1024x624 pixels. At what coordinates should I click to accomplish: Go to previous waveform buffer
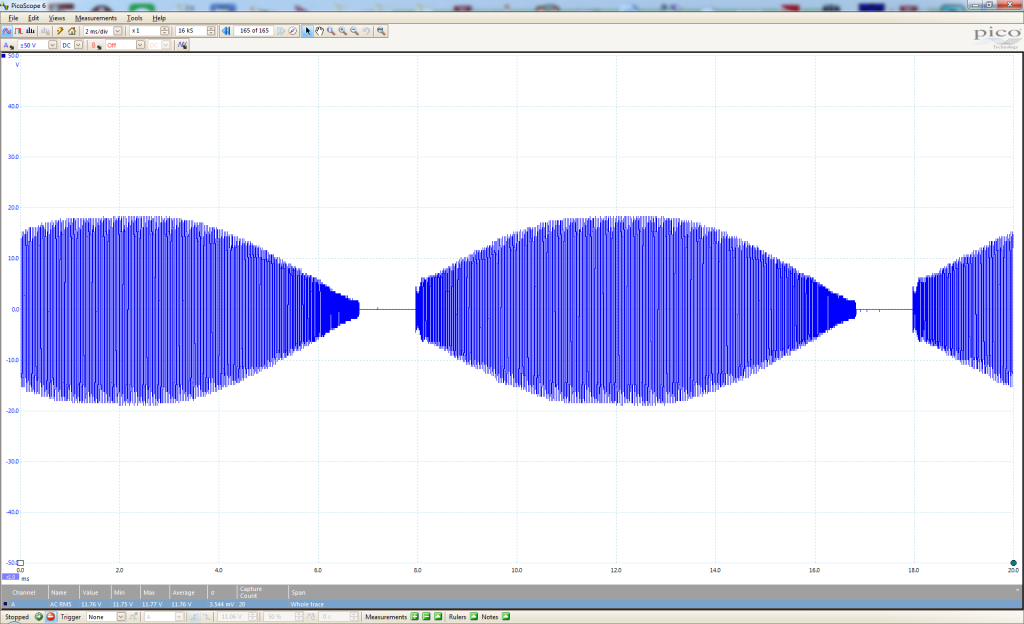[227, 31]
